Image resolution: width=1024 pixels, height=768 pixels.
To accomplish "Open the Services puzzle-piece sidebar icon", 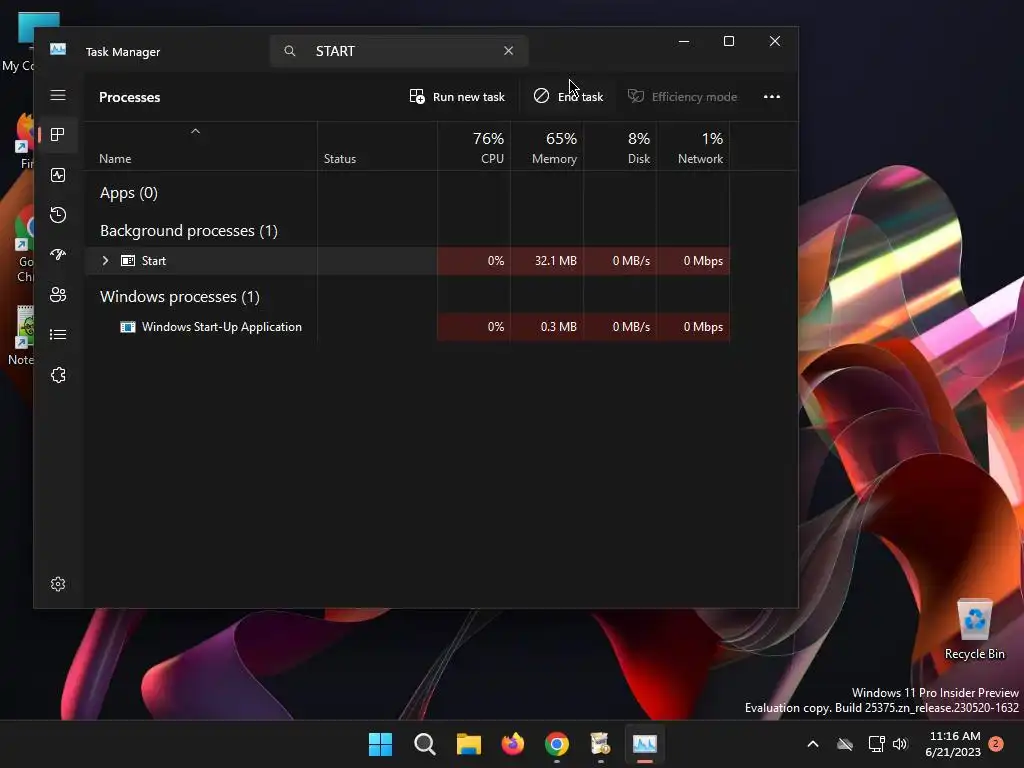I will click(57, 375).
